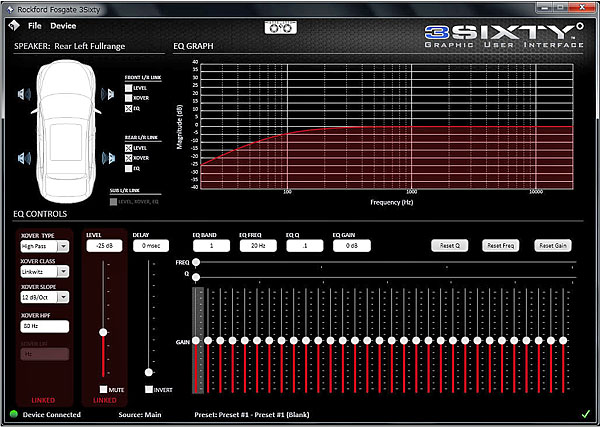Click the SPEAKER: Rear Left Fullrange label
The width and height of the screenshot is (600, 427).
[70, 46]
